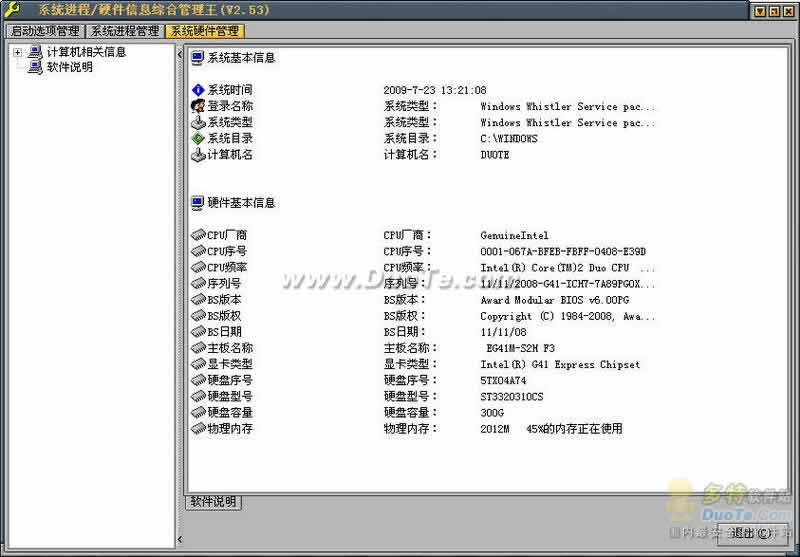Click the 计算机名 icon
The width and height of the screenshot is (800, 557).
(x=198, y=155)
